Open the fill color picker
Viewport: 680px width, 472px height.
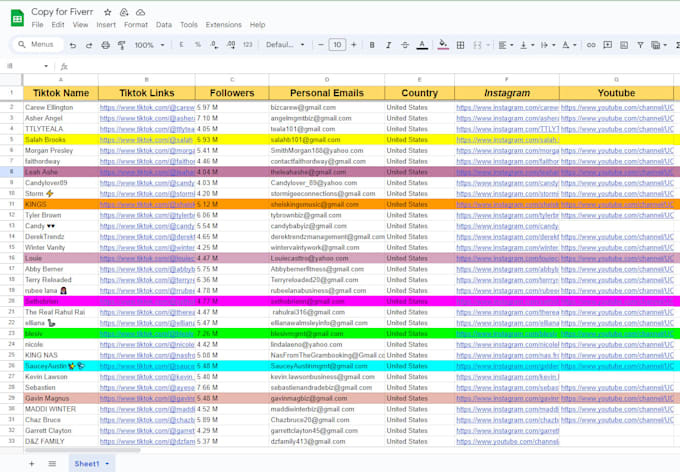pos(443,45)
